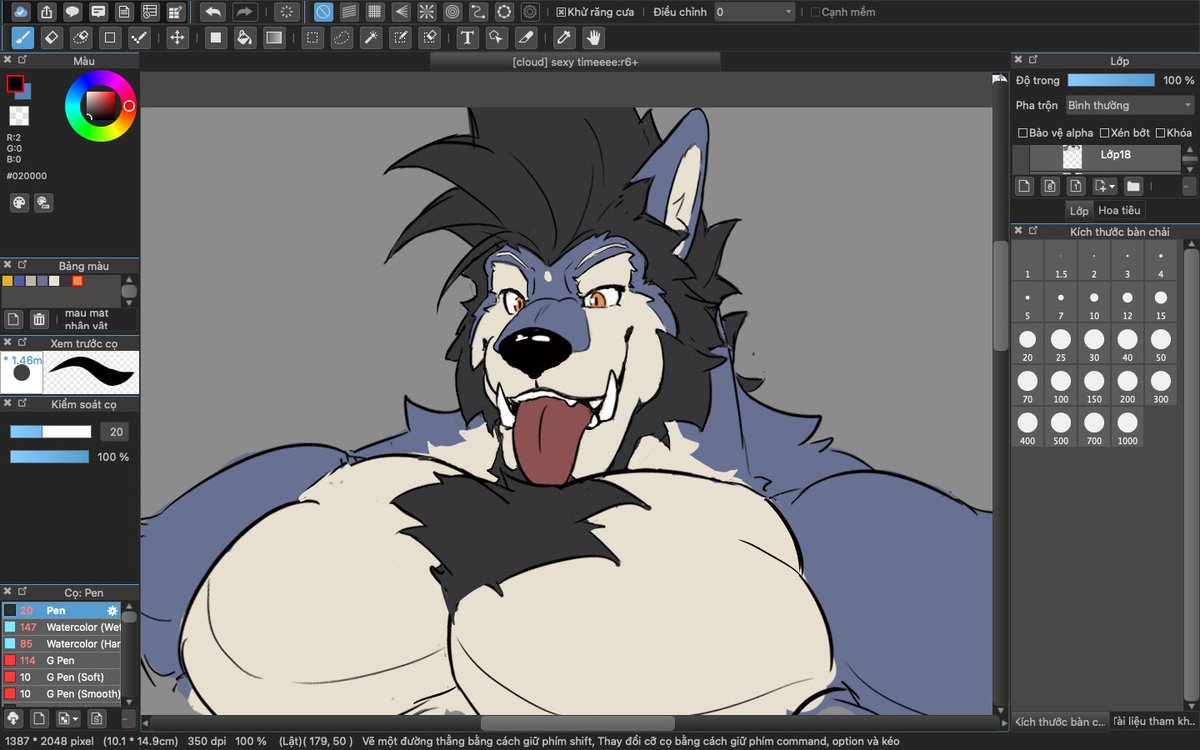Select the Lớp18 layer thumbnail
The image size is (1200, 750).
1072,157
